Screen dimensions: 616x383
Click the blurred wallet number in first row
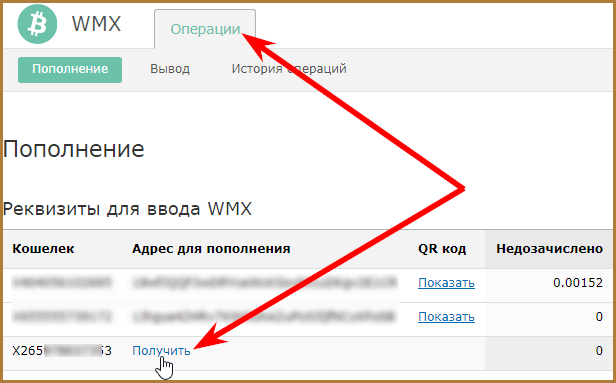click(x=62, y=282)
